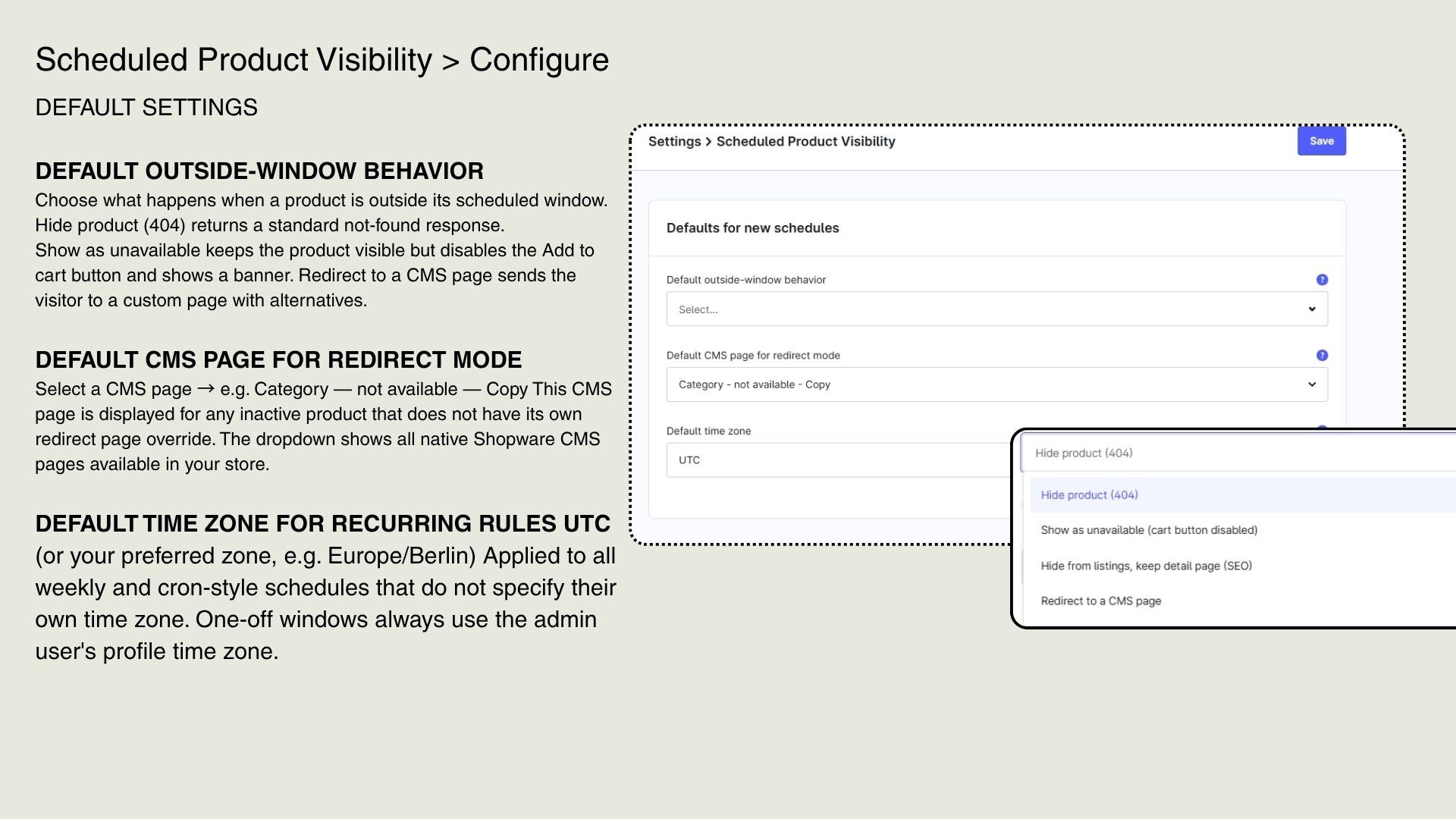Click Scheduled Product Visibility breadcrumb text

point(805,142)
